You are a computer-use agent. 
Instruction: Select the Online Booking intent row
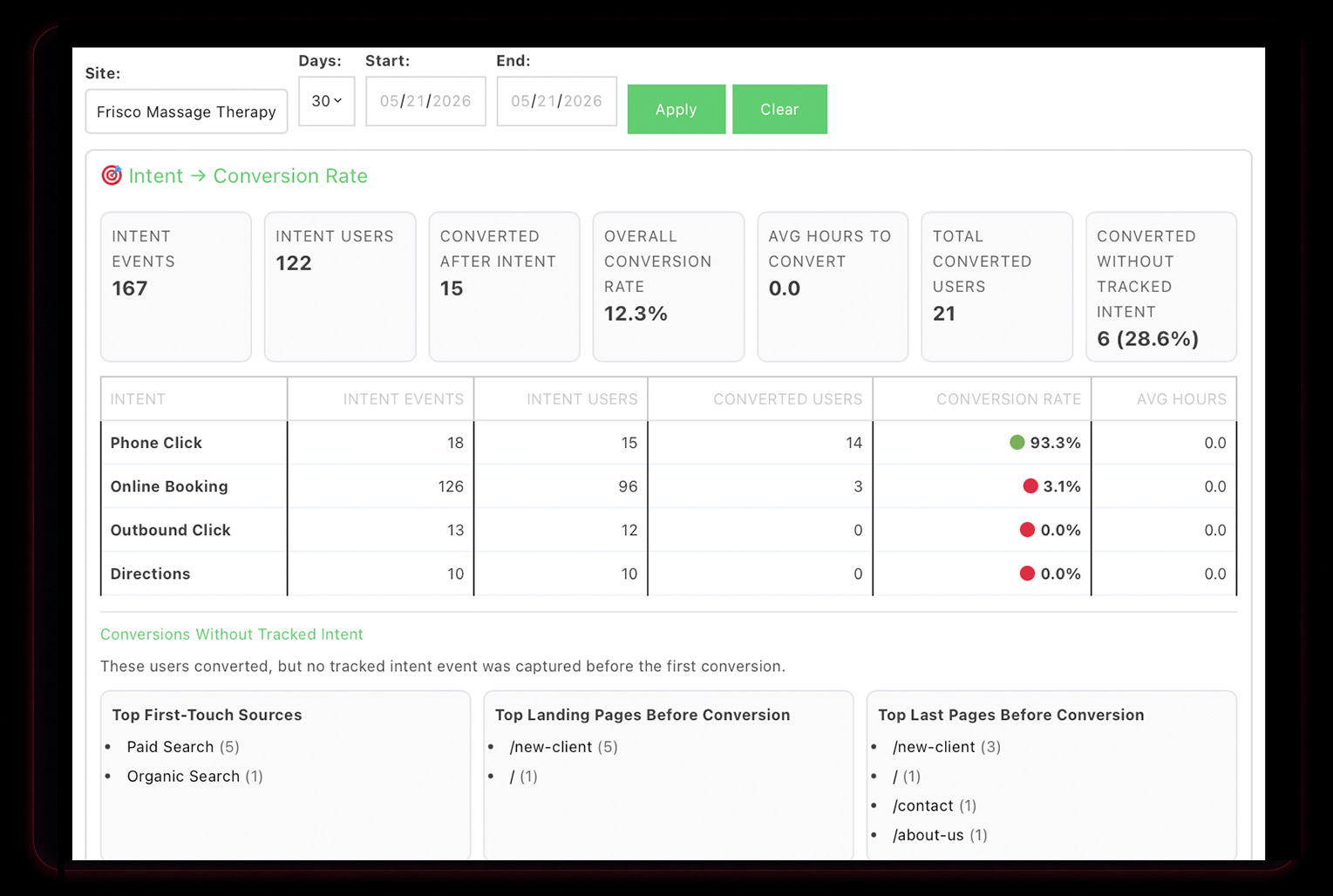click(x=669, y=486)
